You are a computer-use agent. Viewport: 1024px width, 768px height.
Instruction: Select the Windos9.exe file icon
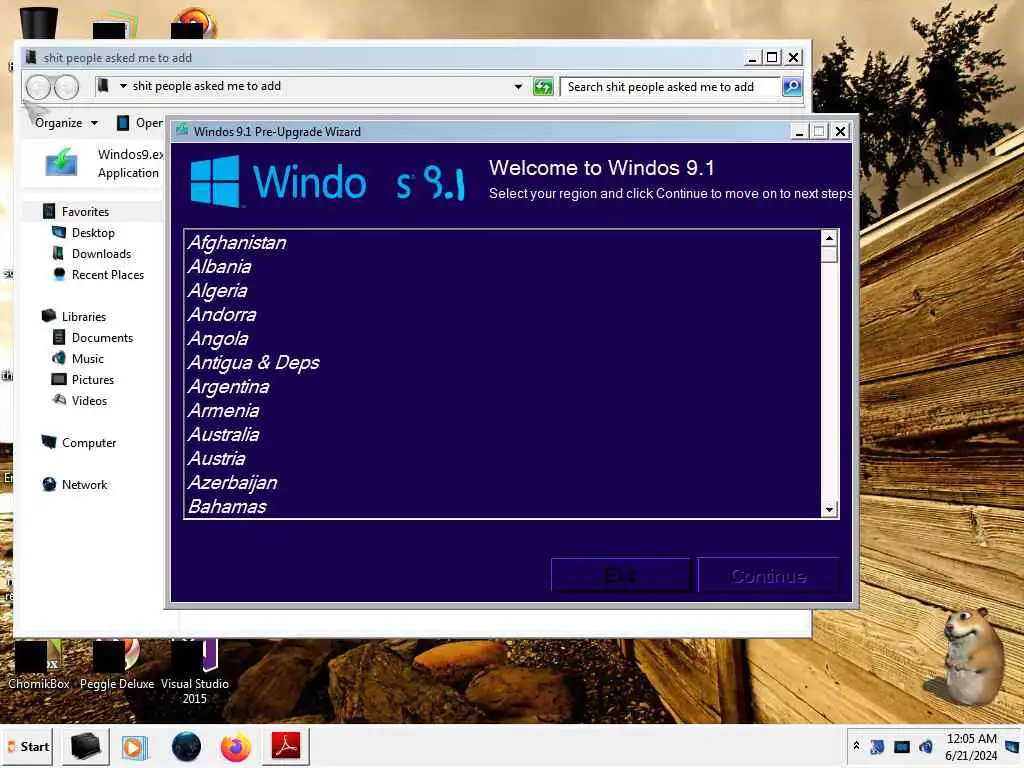pos(61,163)
